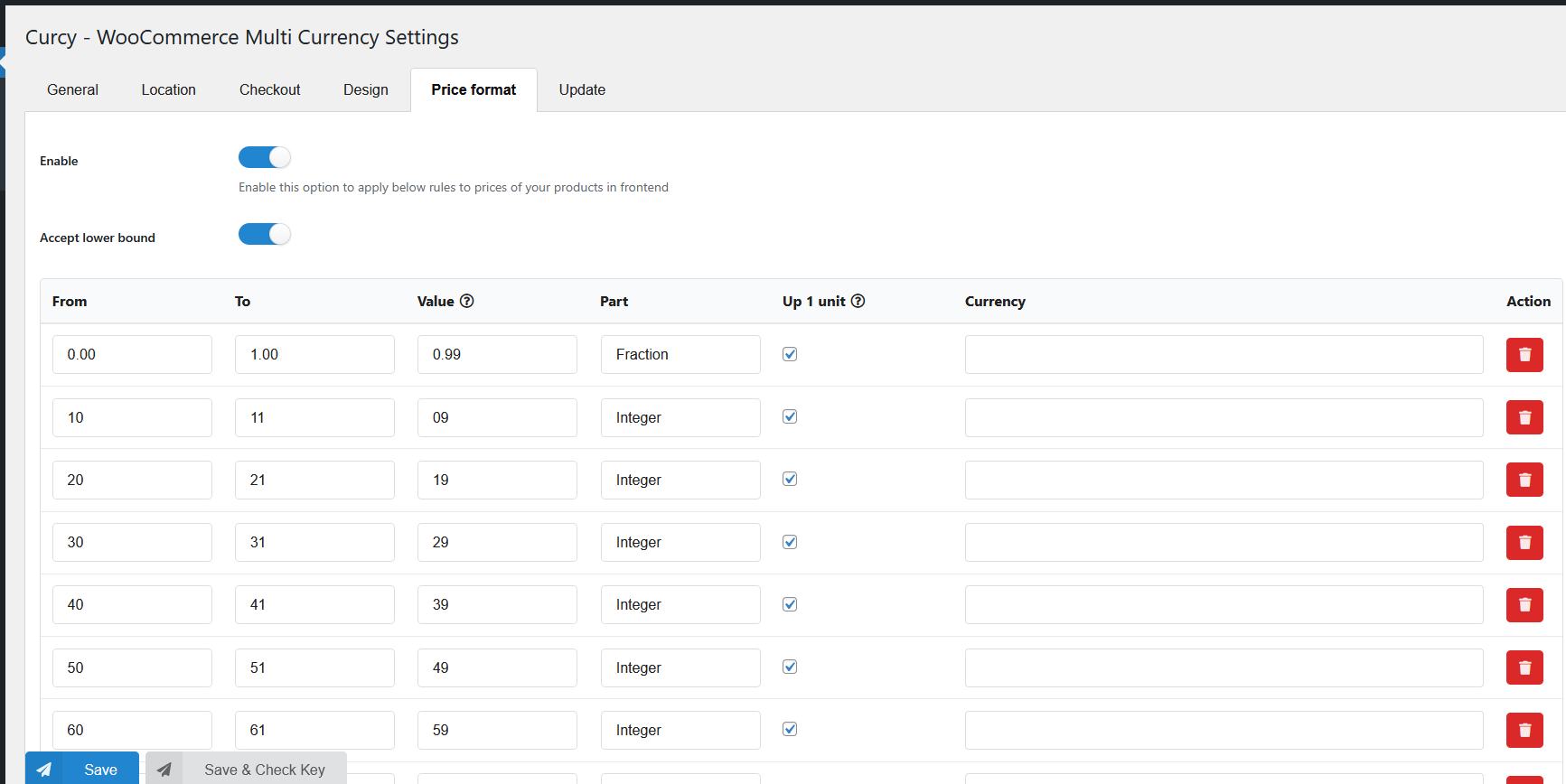Click the Value field containing 09
The height and width of the screenshot is (784, 1566).
[497, 417]
